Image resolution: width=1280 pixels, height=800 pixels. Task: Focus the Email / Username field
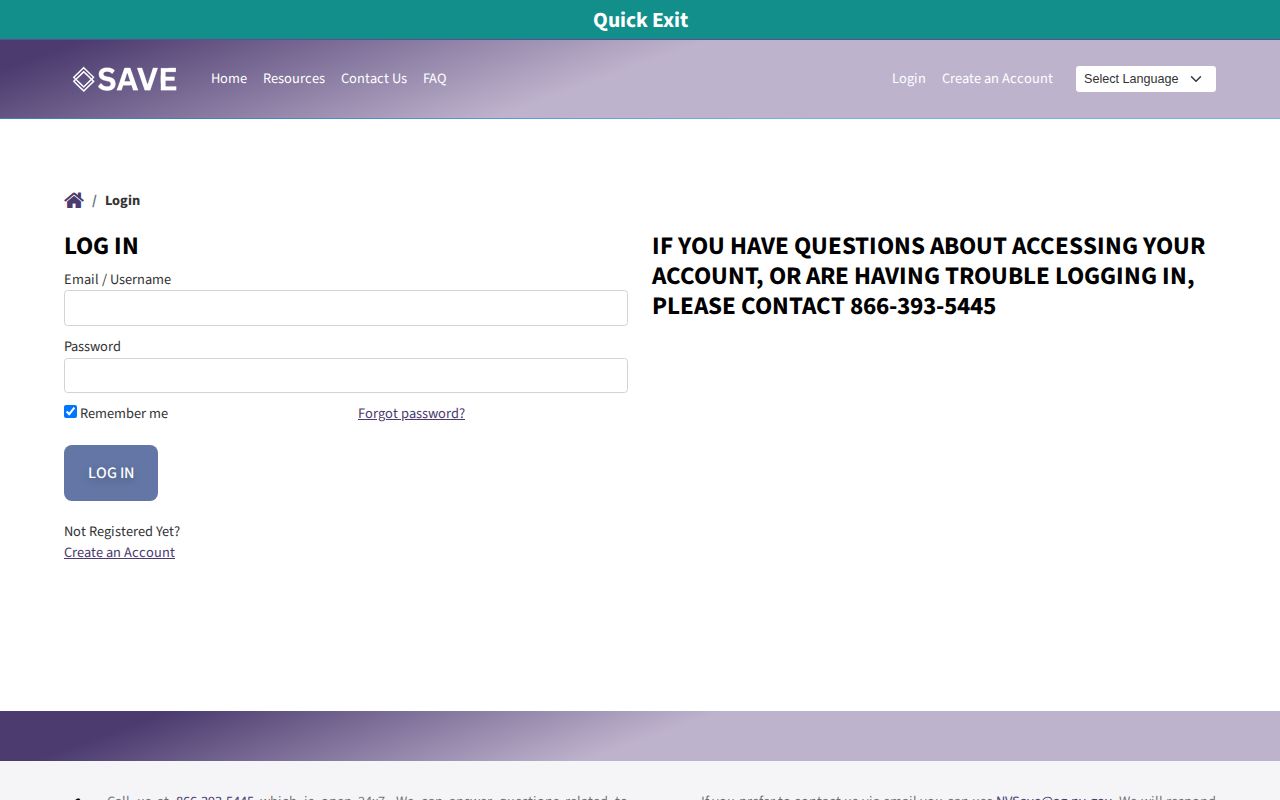coord(346,308)
